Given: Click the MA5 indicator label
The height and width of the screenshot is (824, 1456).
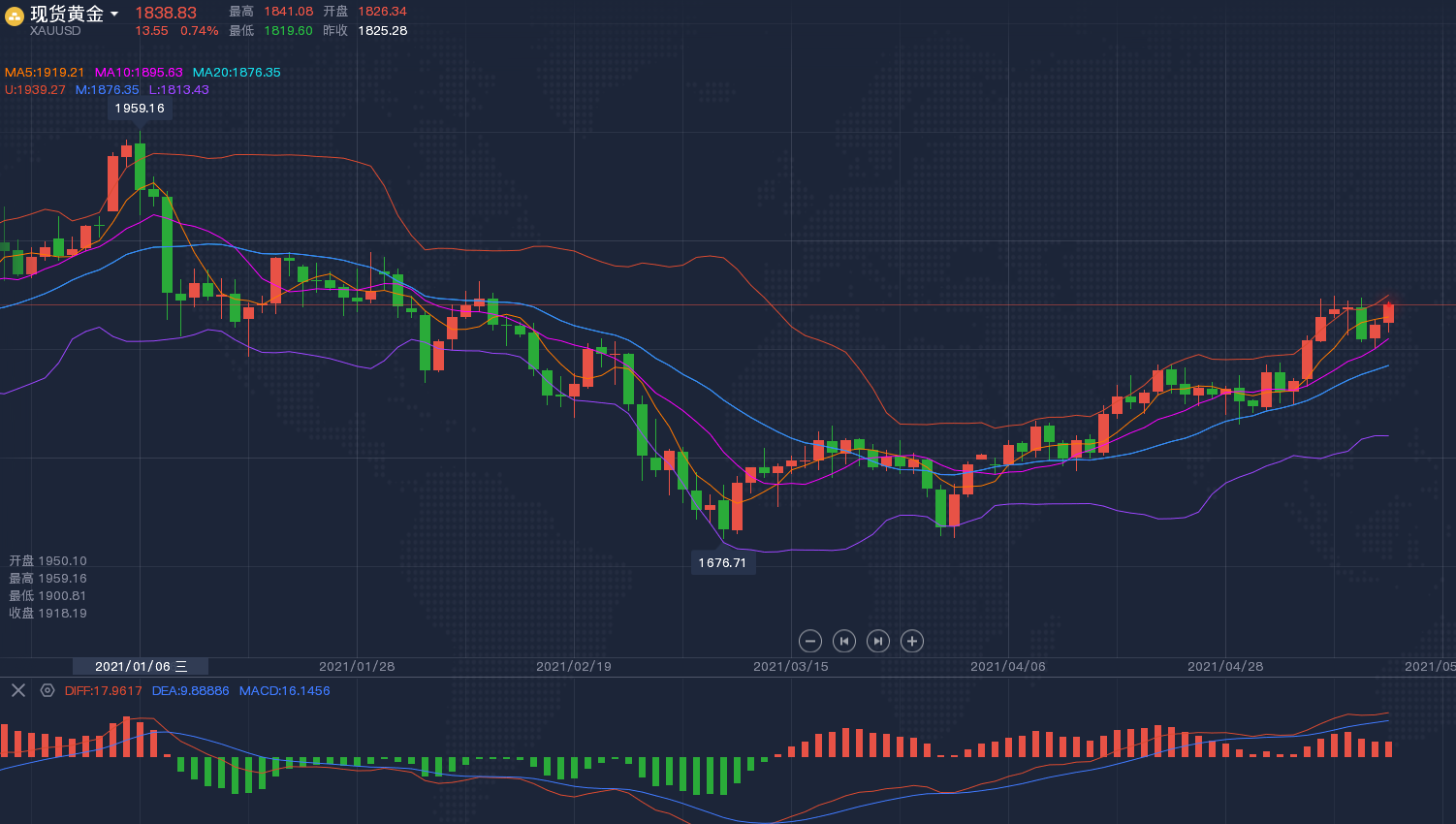Looking at the screenshot, I should [x=45, y=73].
